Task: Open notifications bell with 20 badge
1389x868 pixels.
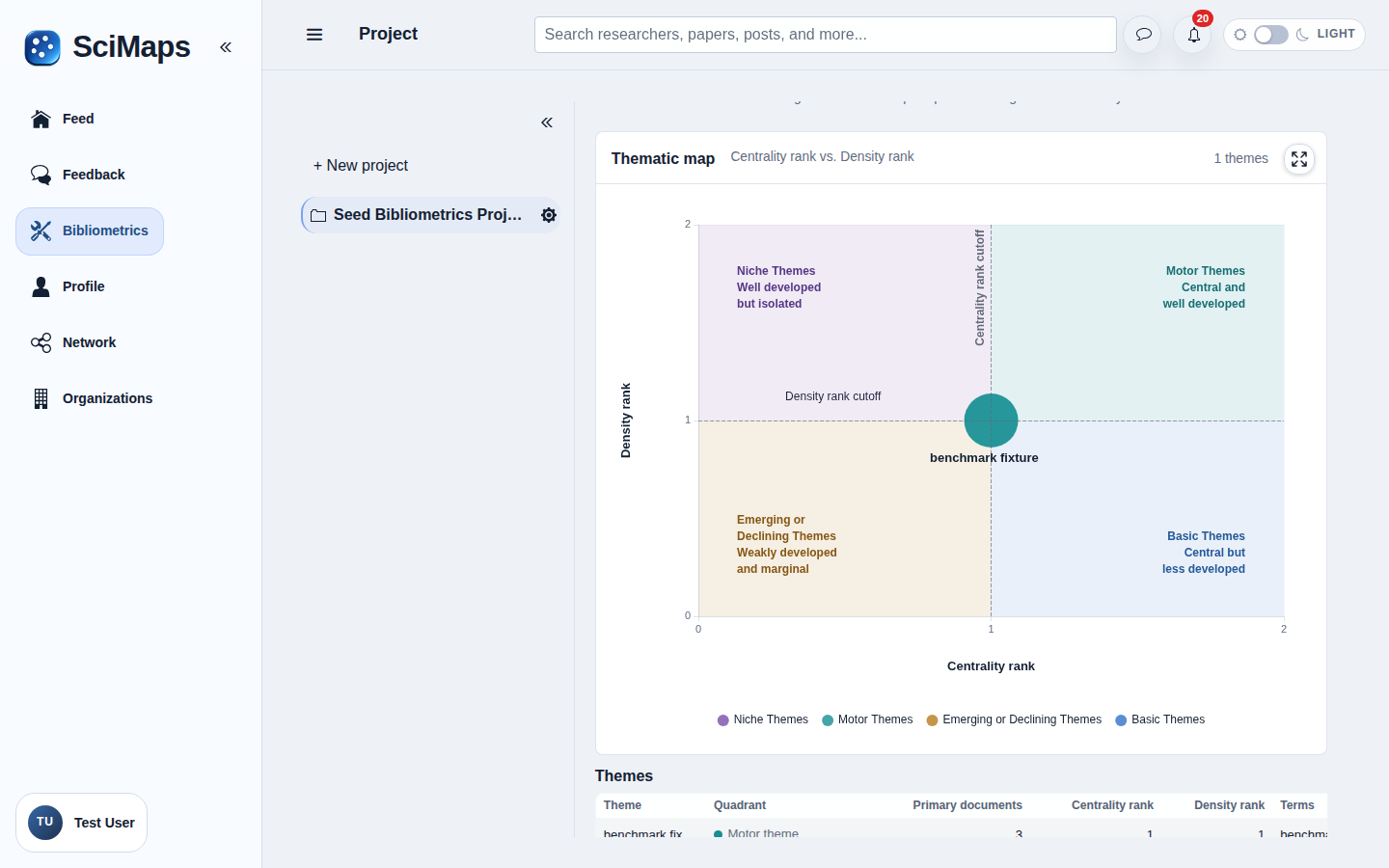Action: pos(1194,35)
